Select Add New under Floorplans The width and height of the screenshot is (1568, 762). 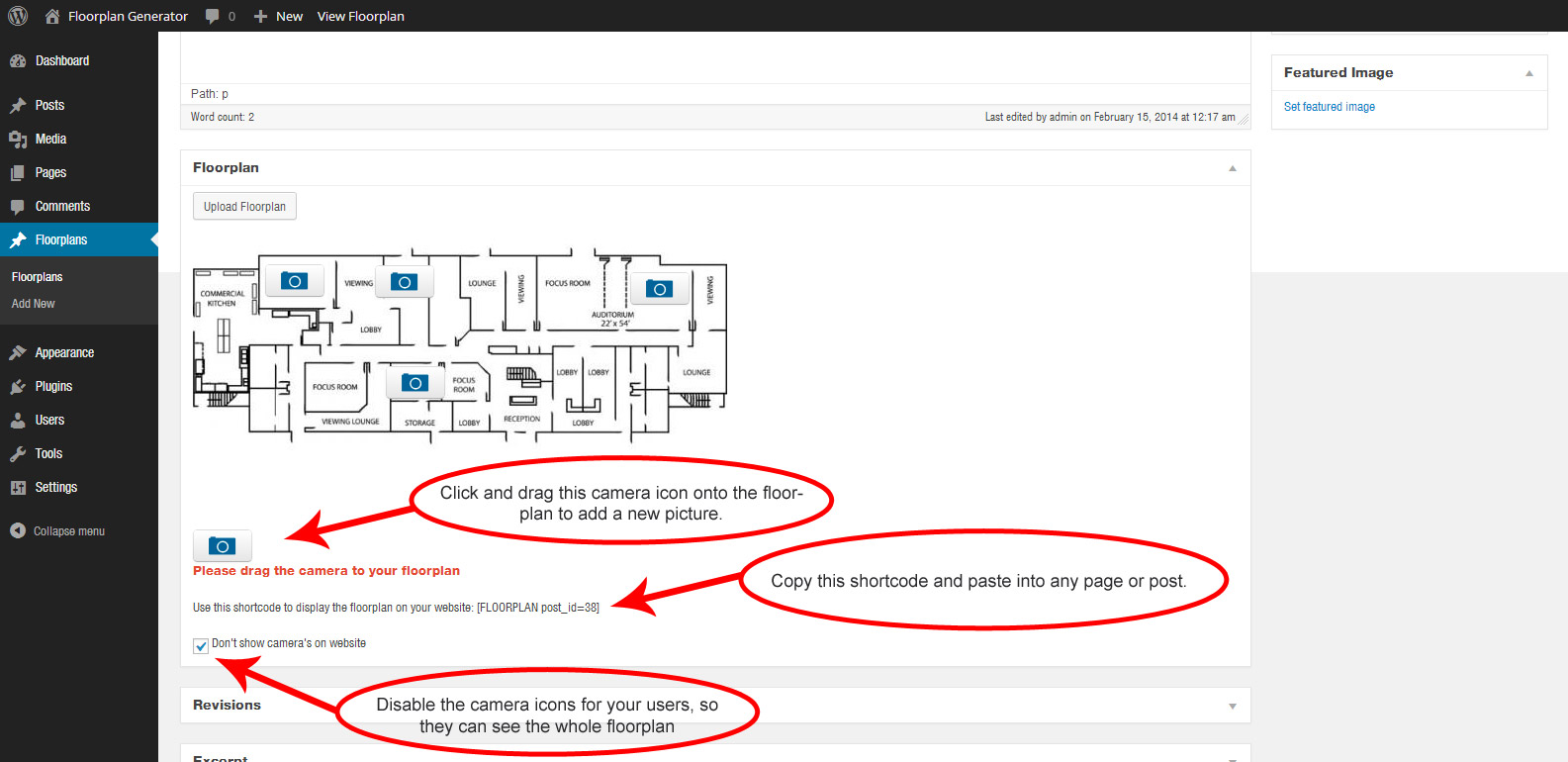click(x=34, y=304)
